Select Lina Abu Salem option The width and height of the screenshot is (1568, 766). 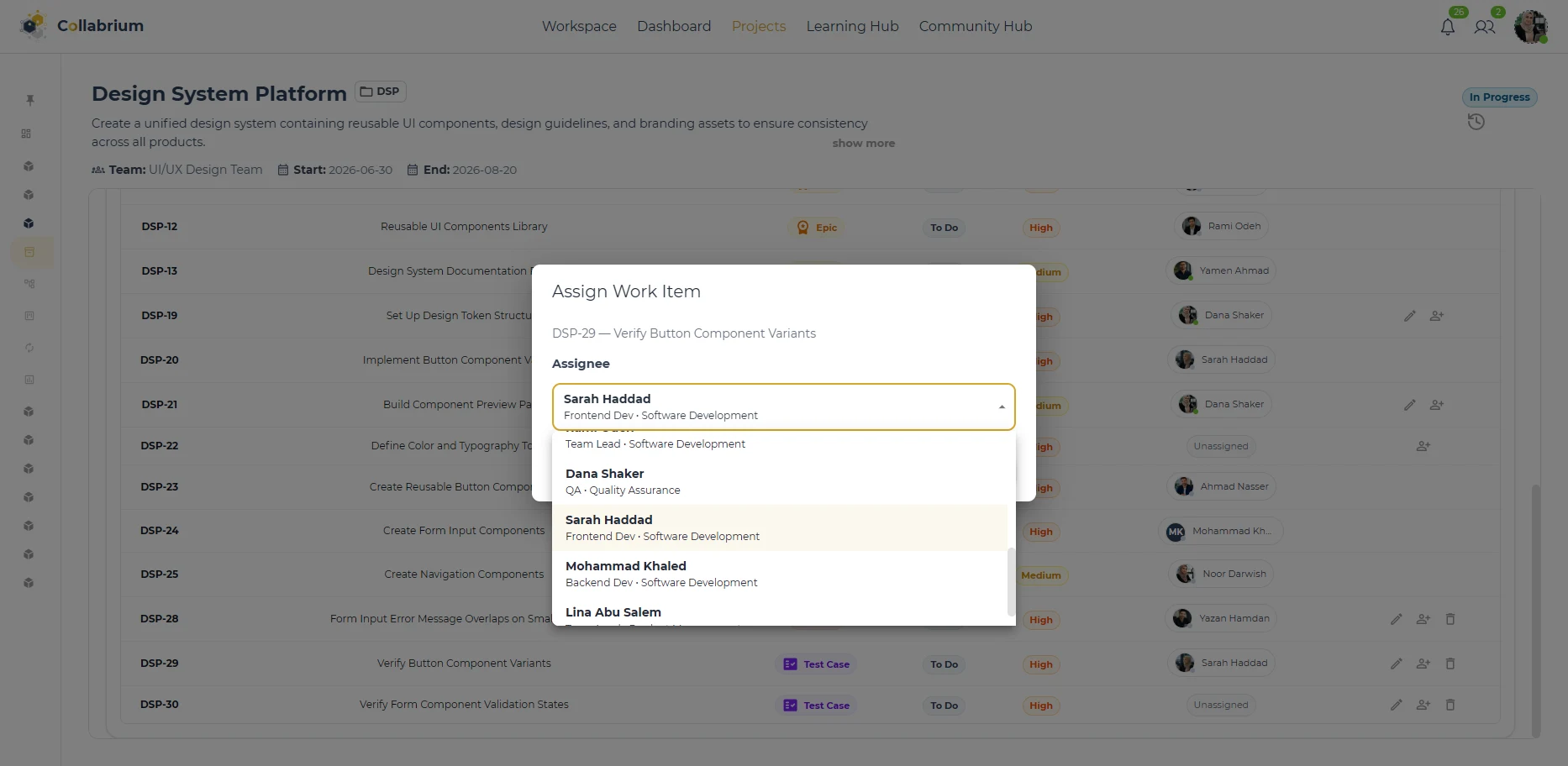tap(780, 611)
